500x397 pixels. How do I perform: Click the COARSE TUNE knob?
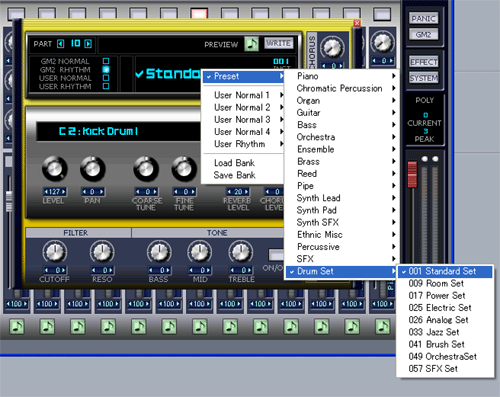click(146, 169)
